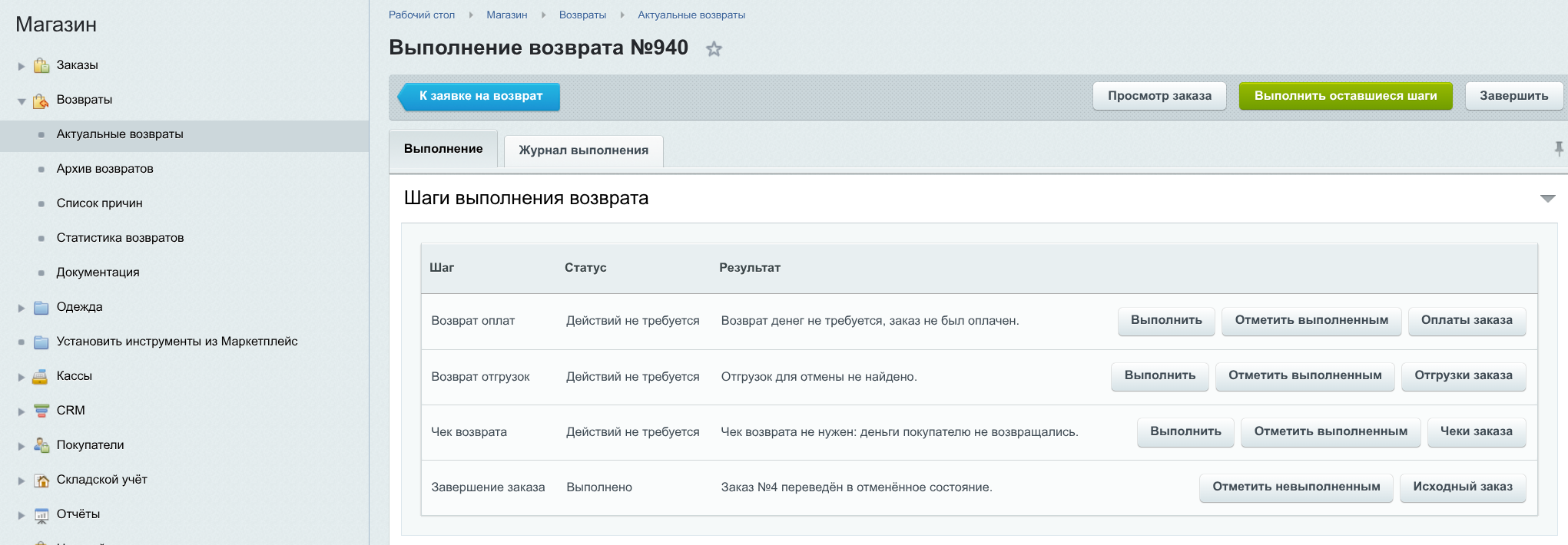
Task: Click the Статус column header
Action: pos(585,268)
